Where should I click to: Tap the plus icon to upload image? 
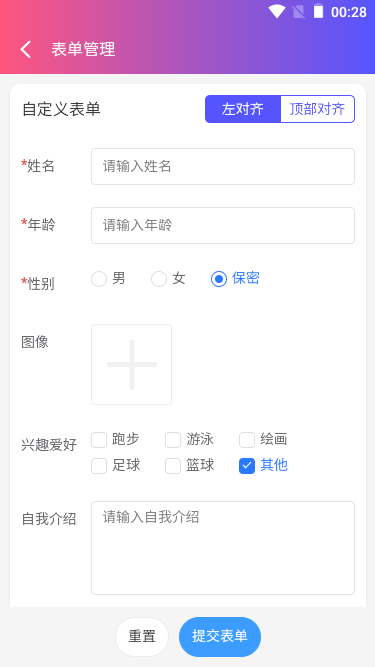131,365
